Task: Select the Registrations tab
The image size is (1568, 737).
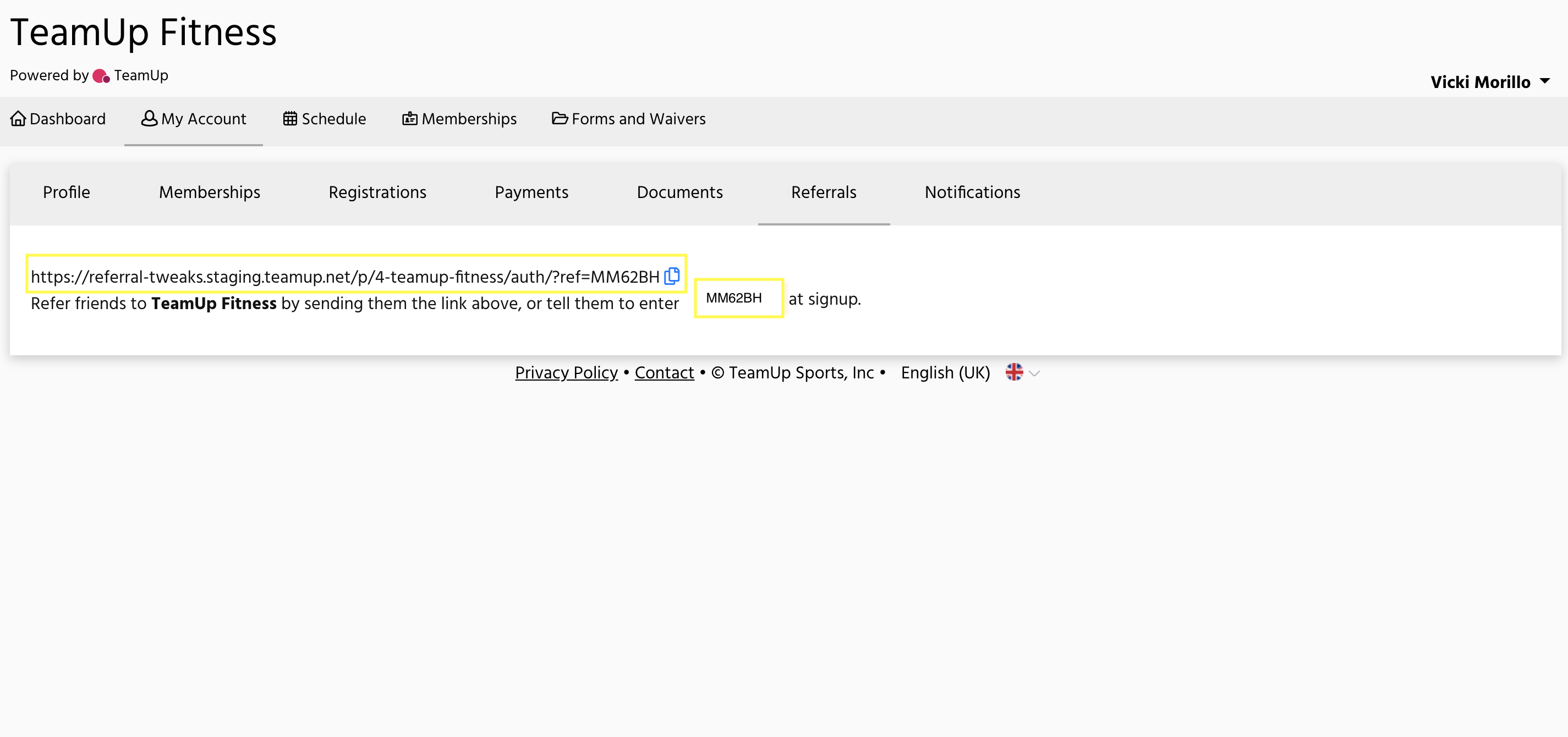Action: [x=377, y=193]
